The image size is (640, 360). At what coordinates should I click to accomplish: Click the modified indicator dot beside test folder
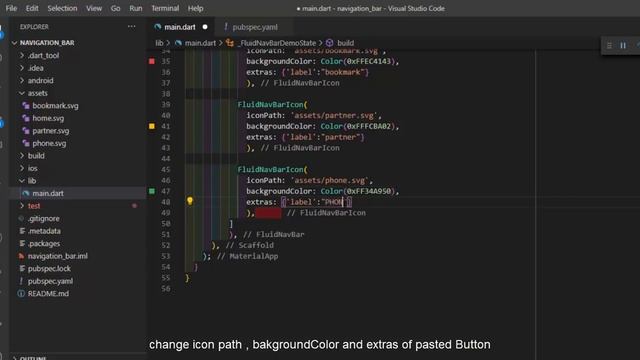coord(134,206)
